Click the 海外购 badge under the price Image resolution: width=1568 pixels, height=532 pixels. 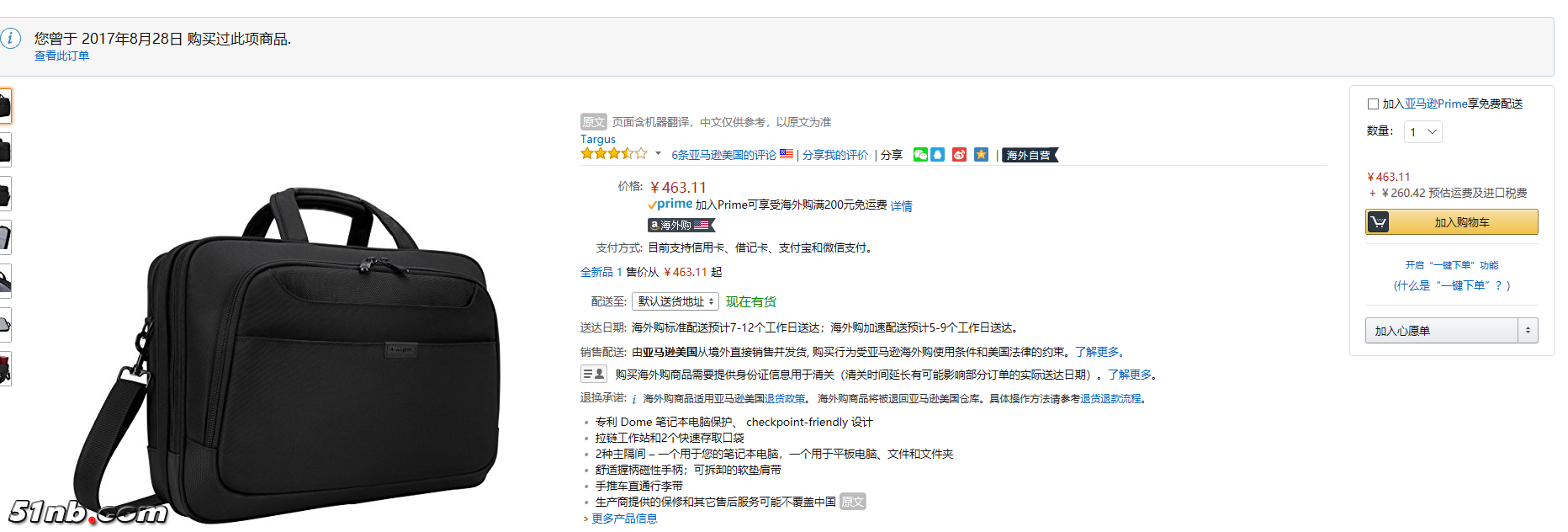(681, 226)
